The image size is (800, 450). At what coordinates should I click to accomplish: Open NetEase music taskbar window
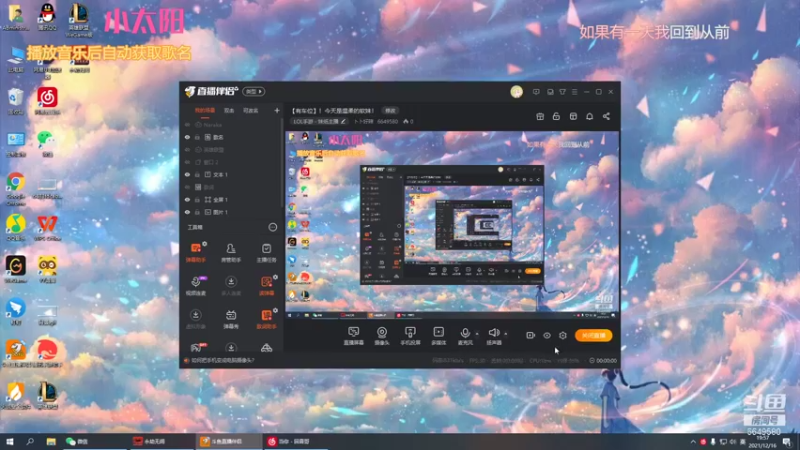tap(295, 441)
